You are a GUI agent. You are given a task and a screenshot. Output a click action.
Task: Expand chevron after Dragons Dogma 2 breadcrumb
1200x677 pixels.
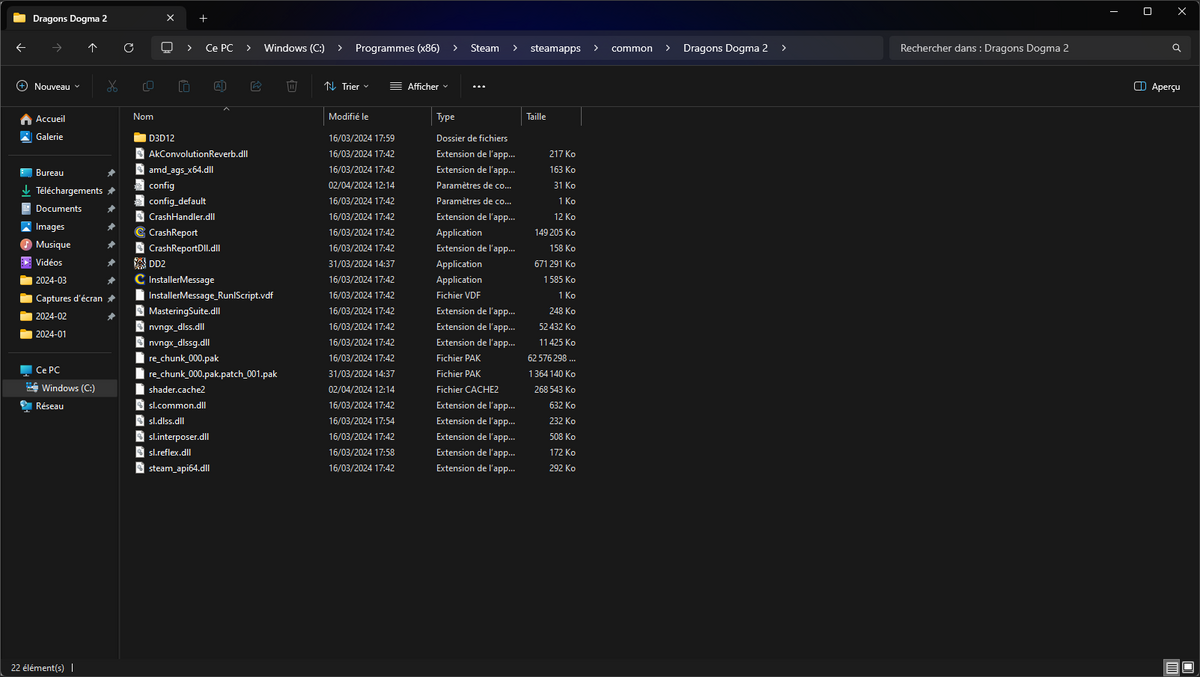pyautogui.click(x=784, y=48)
